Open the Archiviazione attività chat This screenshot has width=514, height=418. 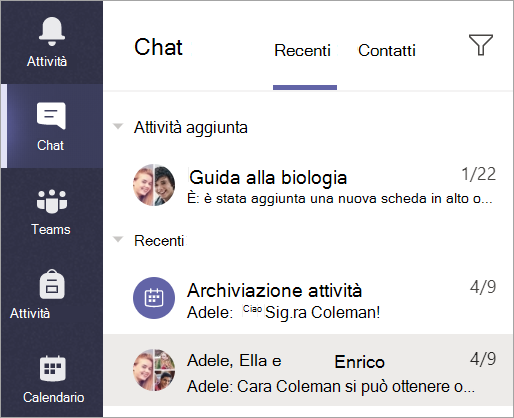click(308, 298)
